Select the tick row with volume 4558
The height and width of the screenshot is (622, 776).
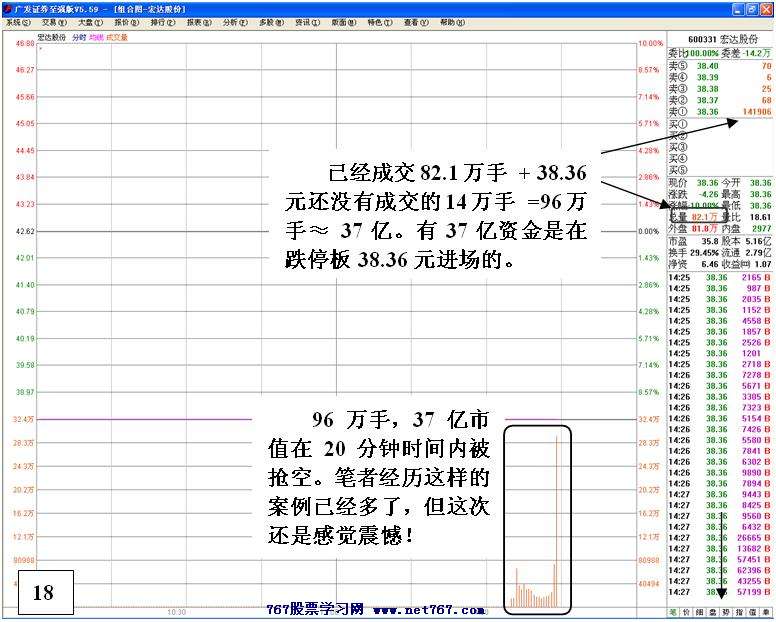point(720,321)
